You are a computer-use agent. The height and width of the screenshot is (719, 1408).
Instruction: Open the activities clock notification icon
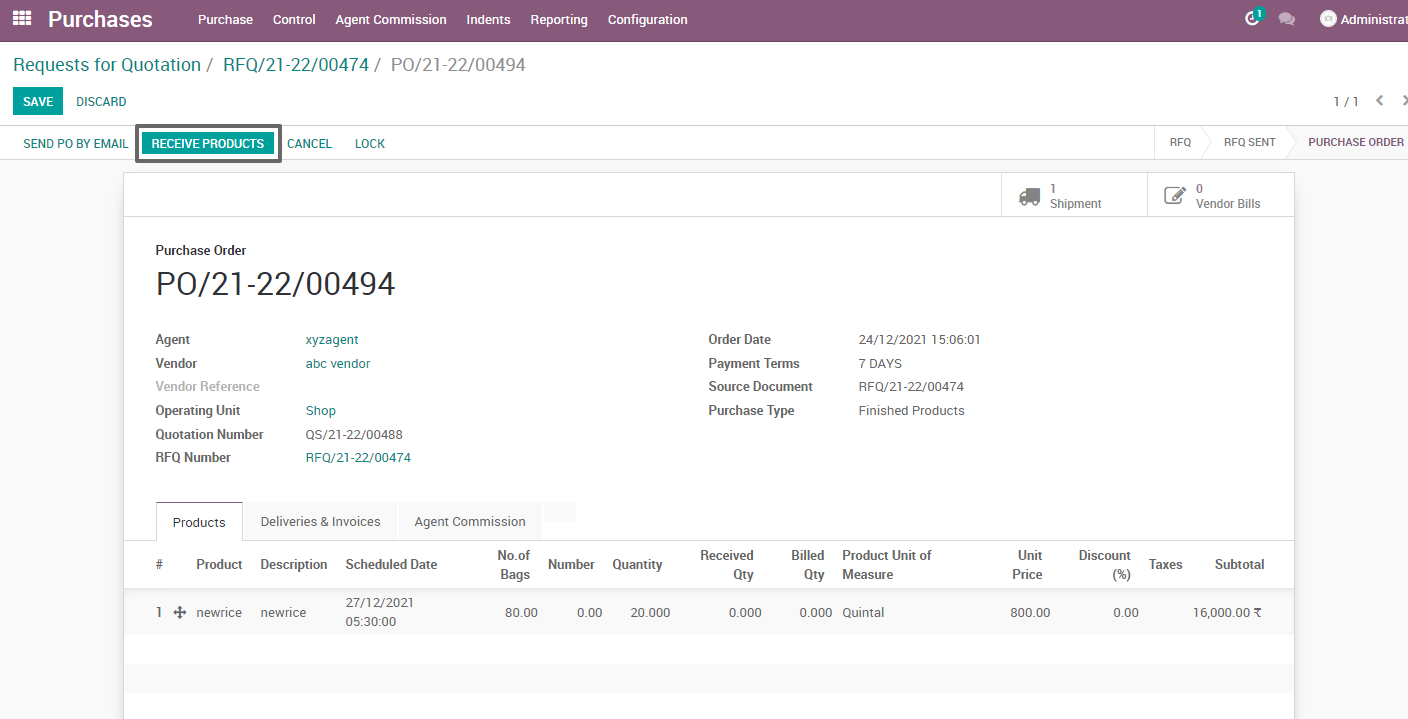pos(1252,18)
